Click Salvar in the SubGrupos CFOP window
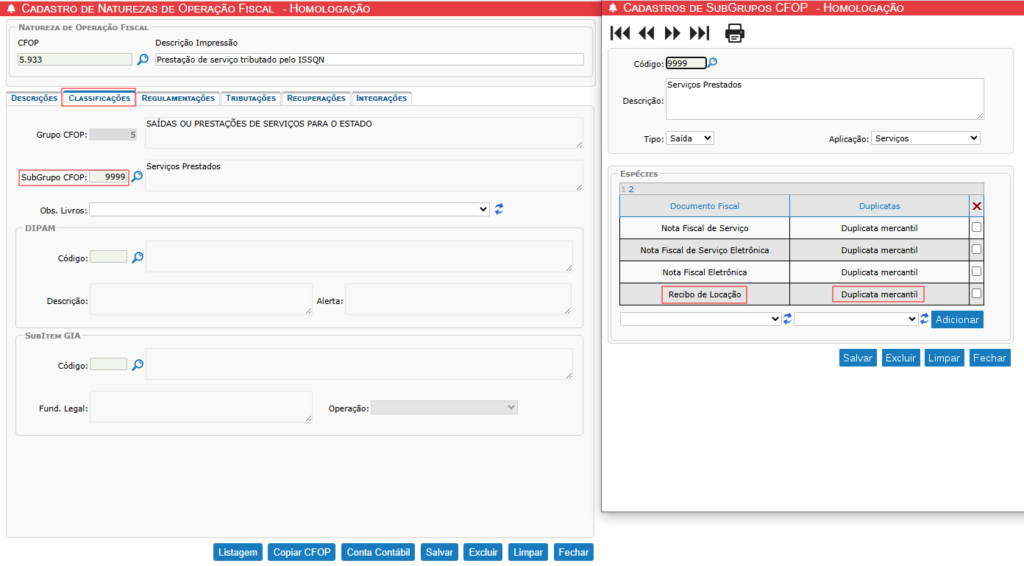 click(857, 358)
